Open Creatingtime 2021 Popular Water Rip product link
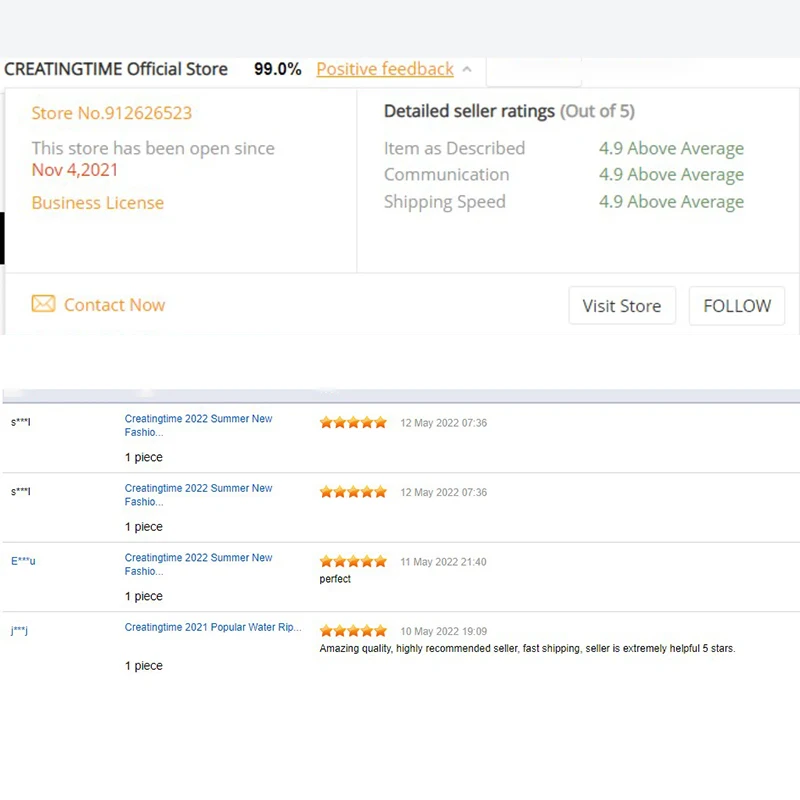 click(213, 627)
